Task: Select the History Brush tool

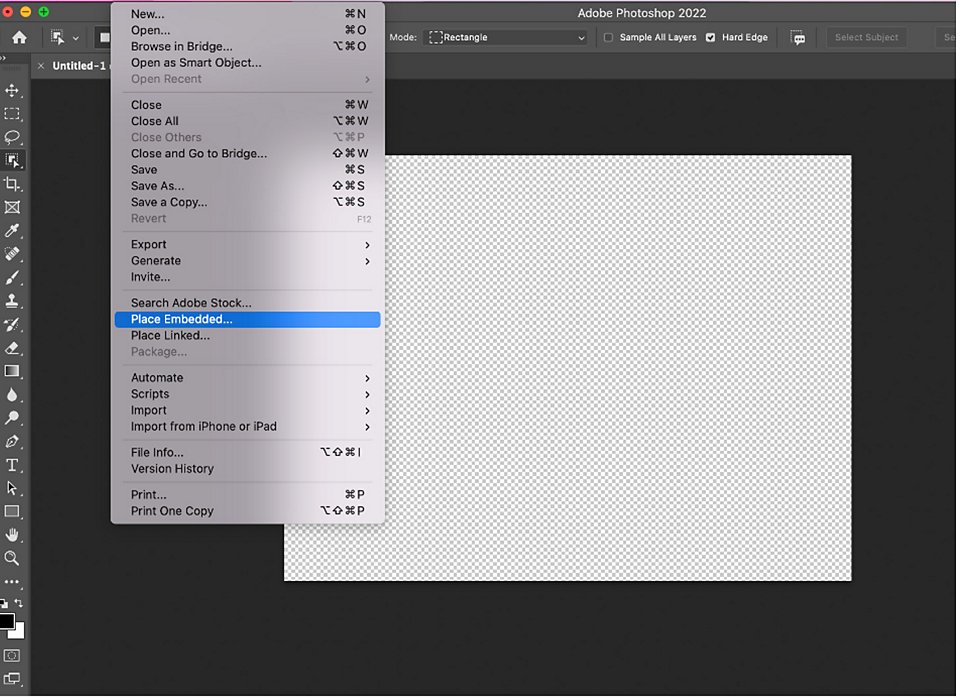Action: (x=12, y=325)
